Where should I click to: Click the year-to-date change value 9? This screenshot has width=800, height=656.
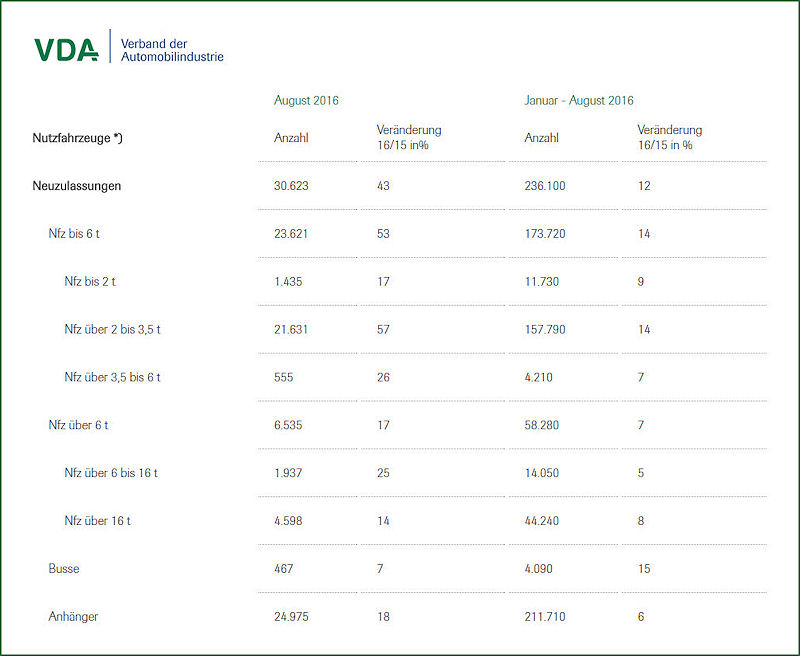641,282
